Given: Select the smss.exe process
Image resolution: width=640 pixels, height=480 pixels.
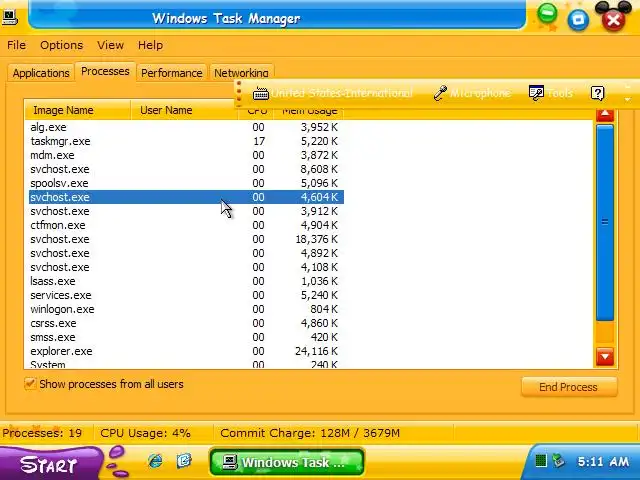Looking at the screenshot, I should coord(186,337).
